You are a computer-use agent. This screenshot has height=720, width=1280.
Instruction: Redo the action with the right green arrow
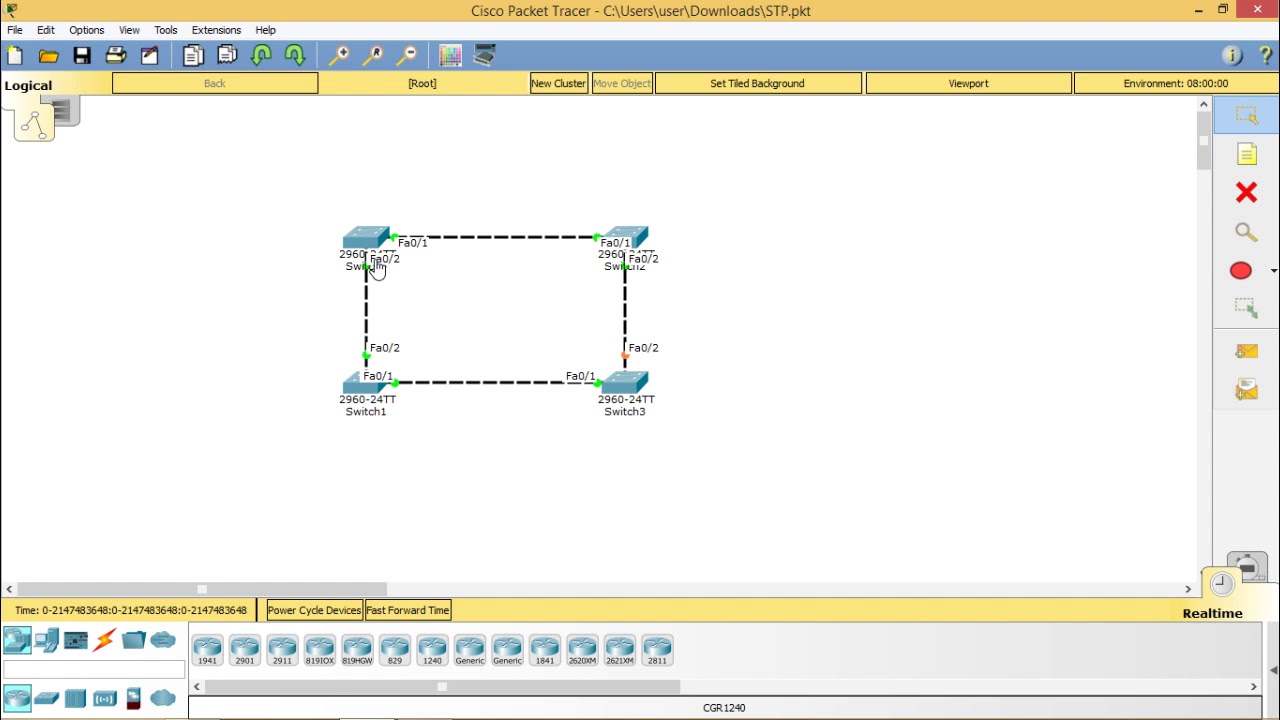295,56
